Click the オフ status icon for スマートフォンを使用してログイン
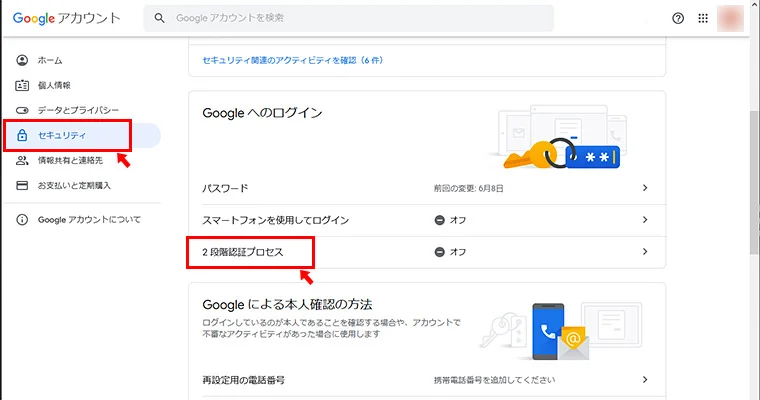Viewport: 760px width, 400px height. tap(440, 220)
